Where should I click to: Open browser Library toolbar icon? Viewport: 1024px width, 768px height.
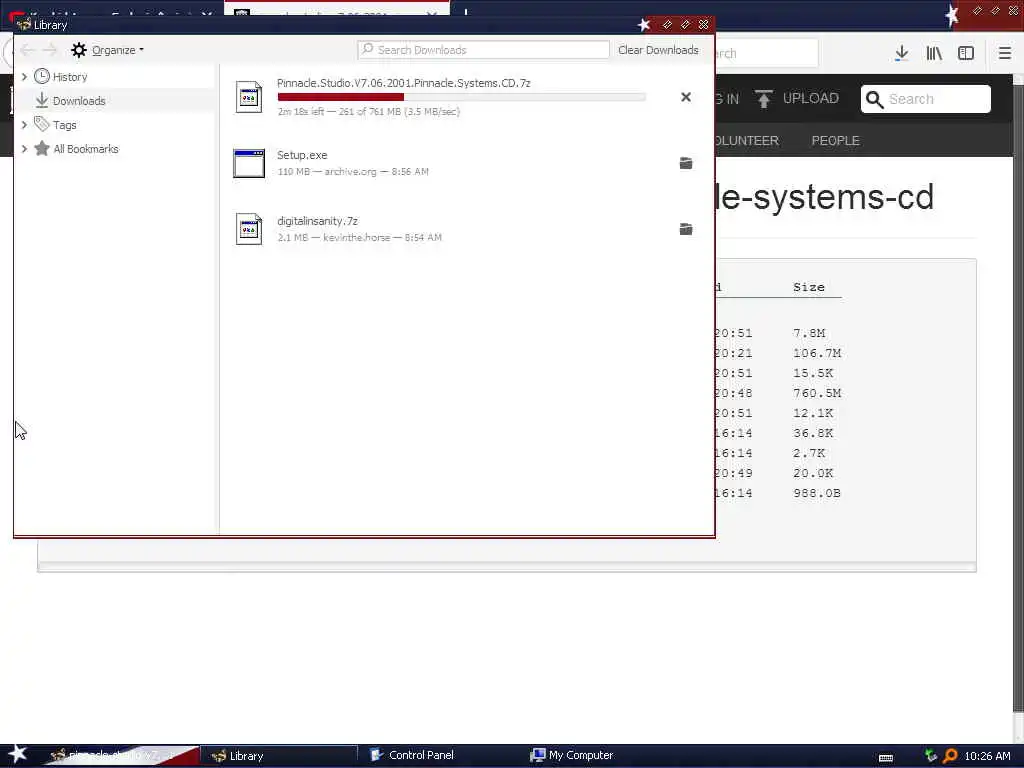934,54
